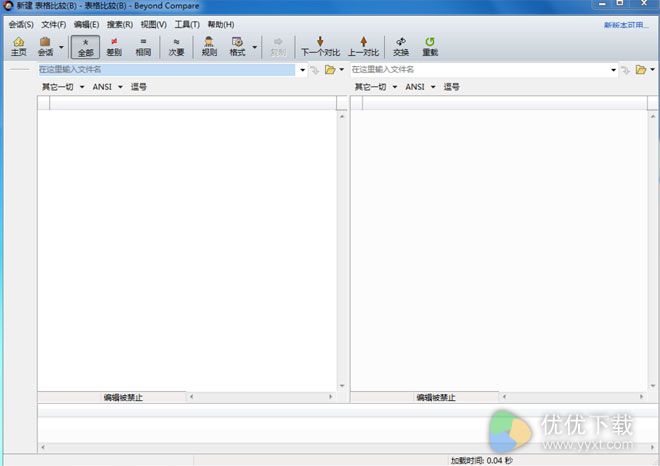Screen dimensions: 660x466
Task: Click right browse folder icon
Action: tap(641, 70)
